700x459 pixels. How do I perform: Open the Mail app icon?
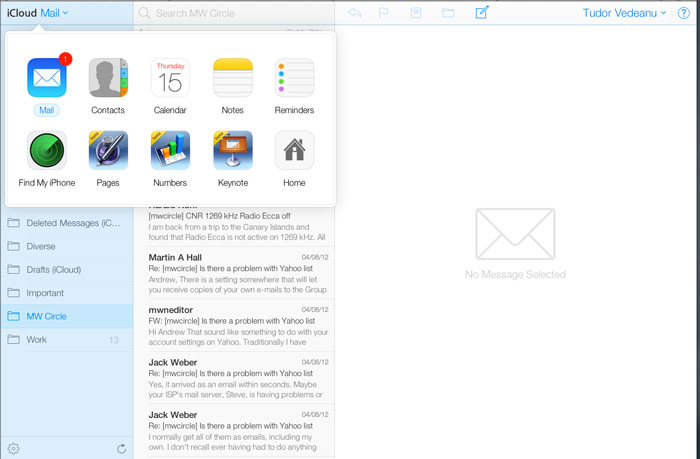tap(47, 78)
